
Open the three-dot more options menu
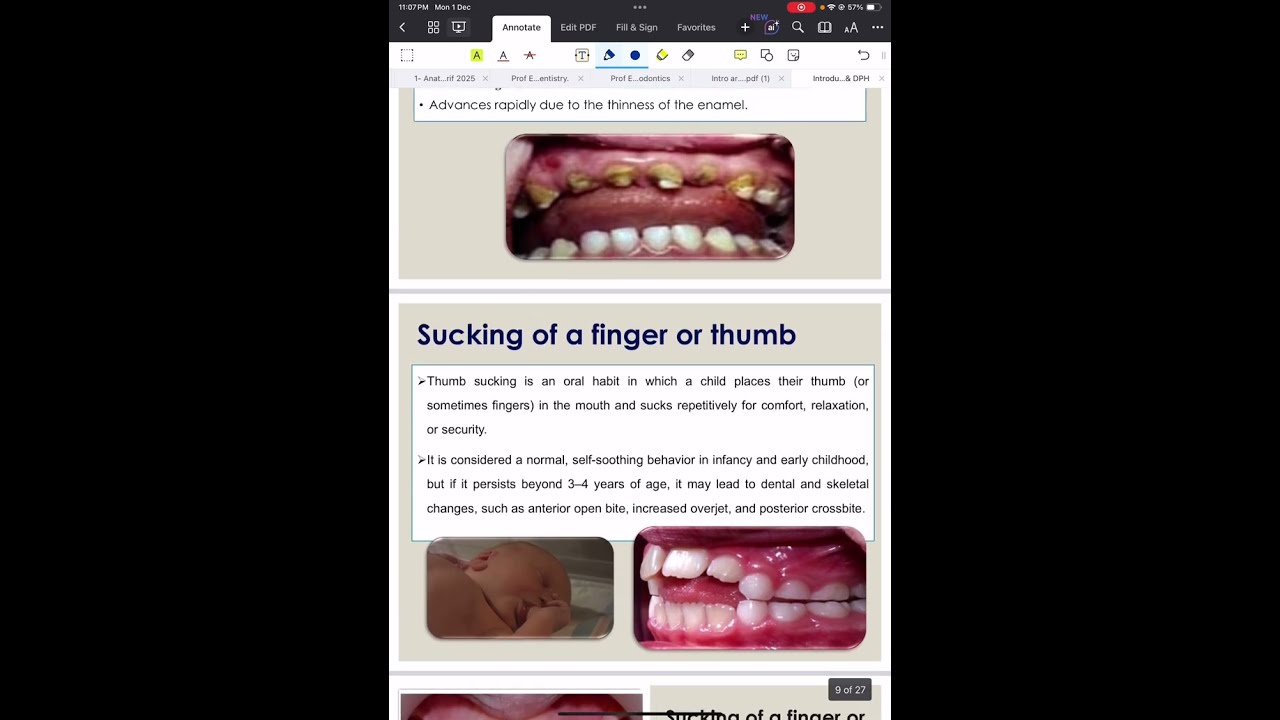click(877, 28)
